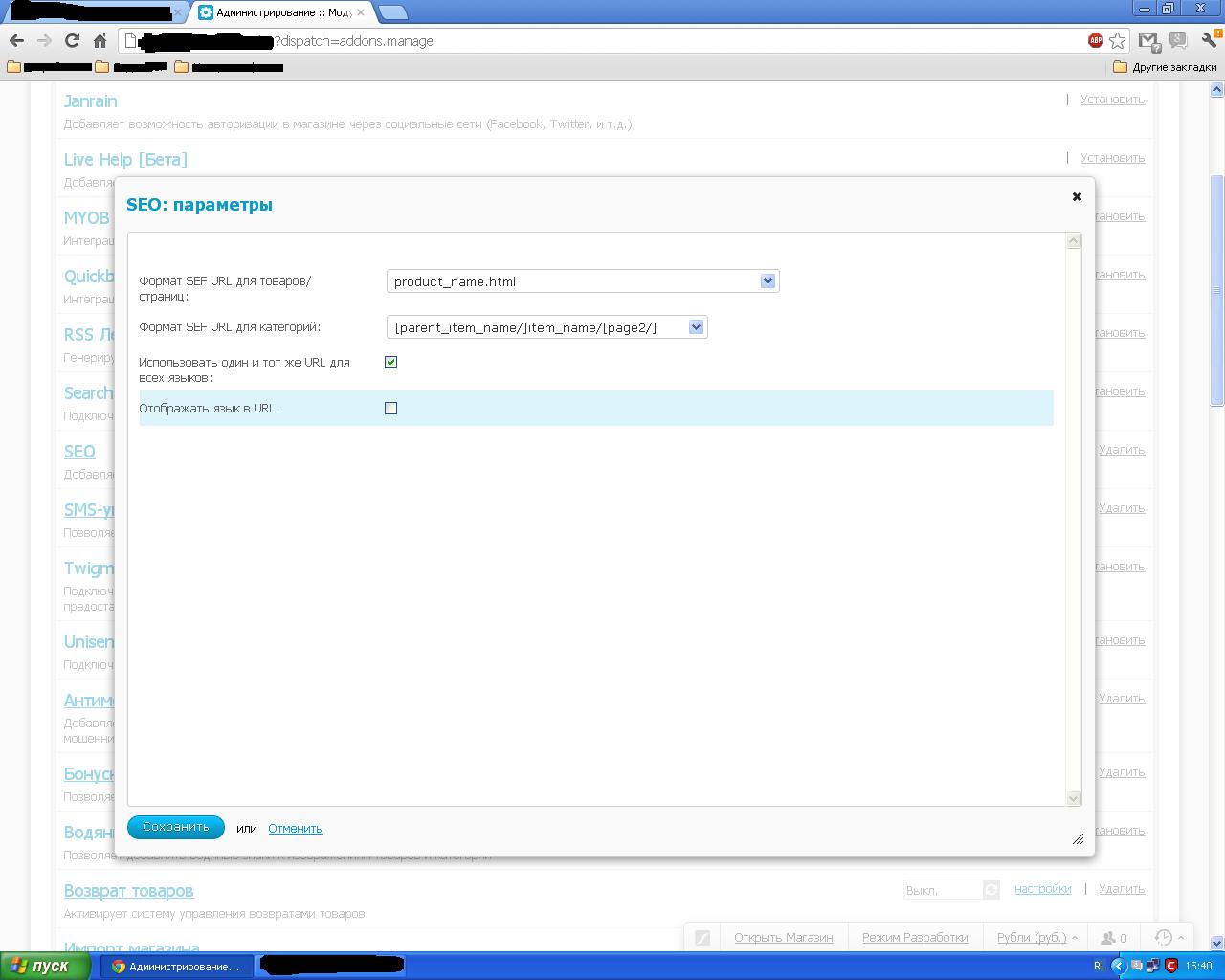Image resolution: width=1225 pixels, height=980 pixels.
Task: Open the 'Другие закладки' bookmarks folder
Action: pos(1165,67)
